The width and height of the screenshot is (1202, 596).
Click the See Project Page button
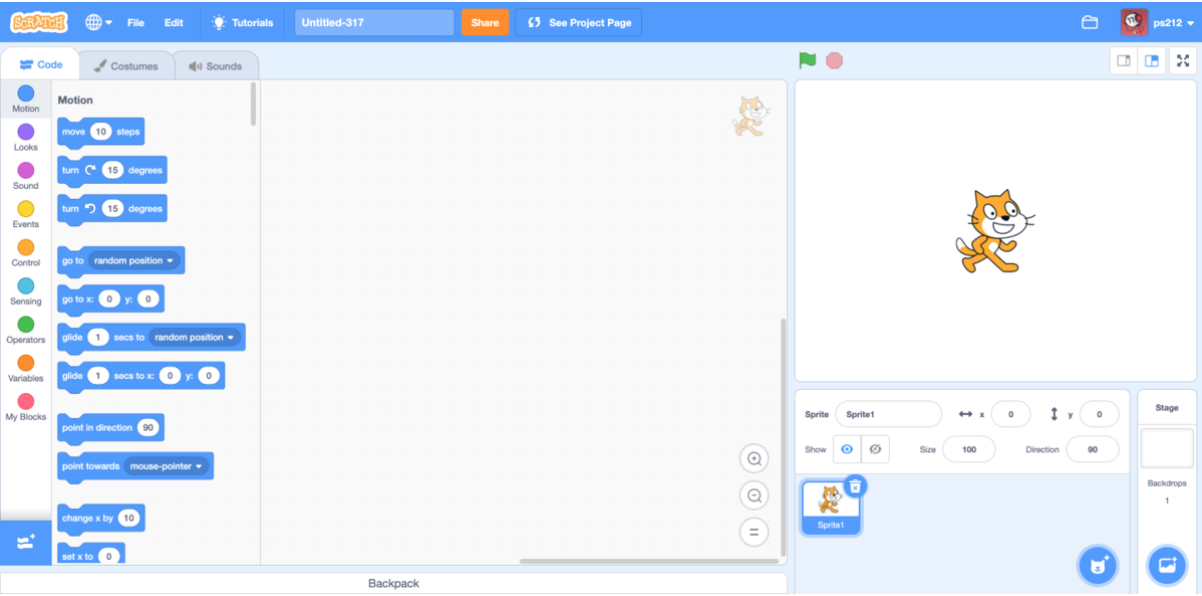(x=578, y=22)
